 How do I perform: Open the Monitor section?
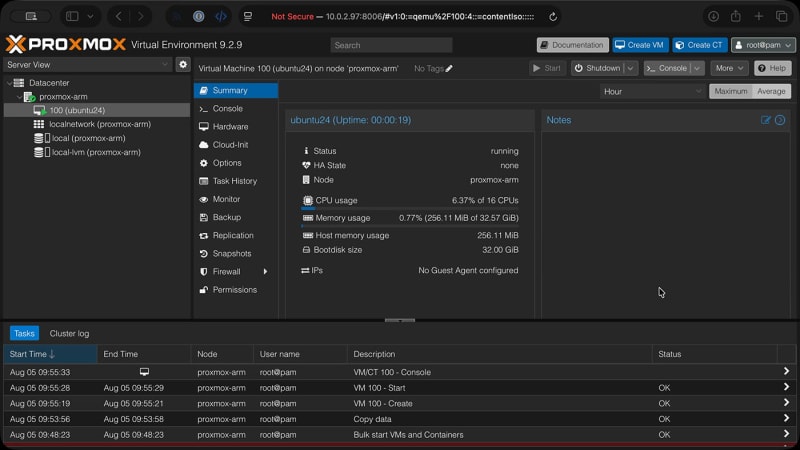(236, 199)
